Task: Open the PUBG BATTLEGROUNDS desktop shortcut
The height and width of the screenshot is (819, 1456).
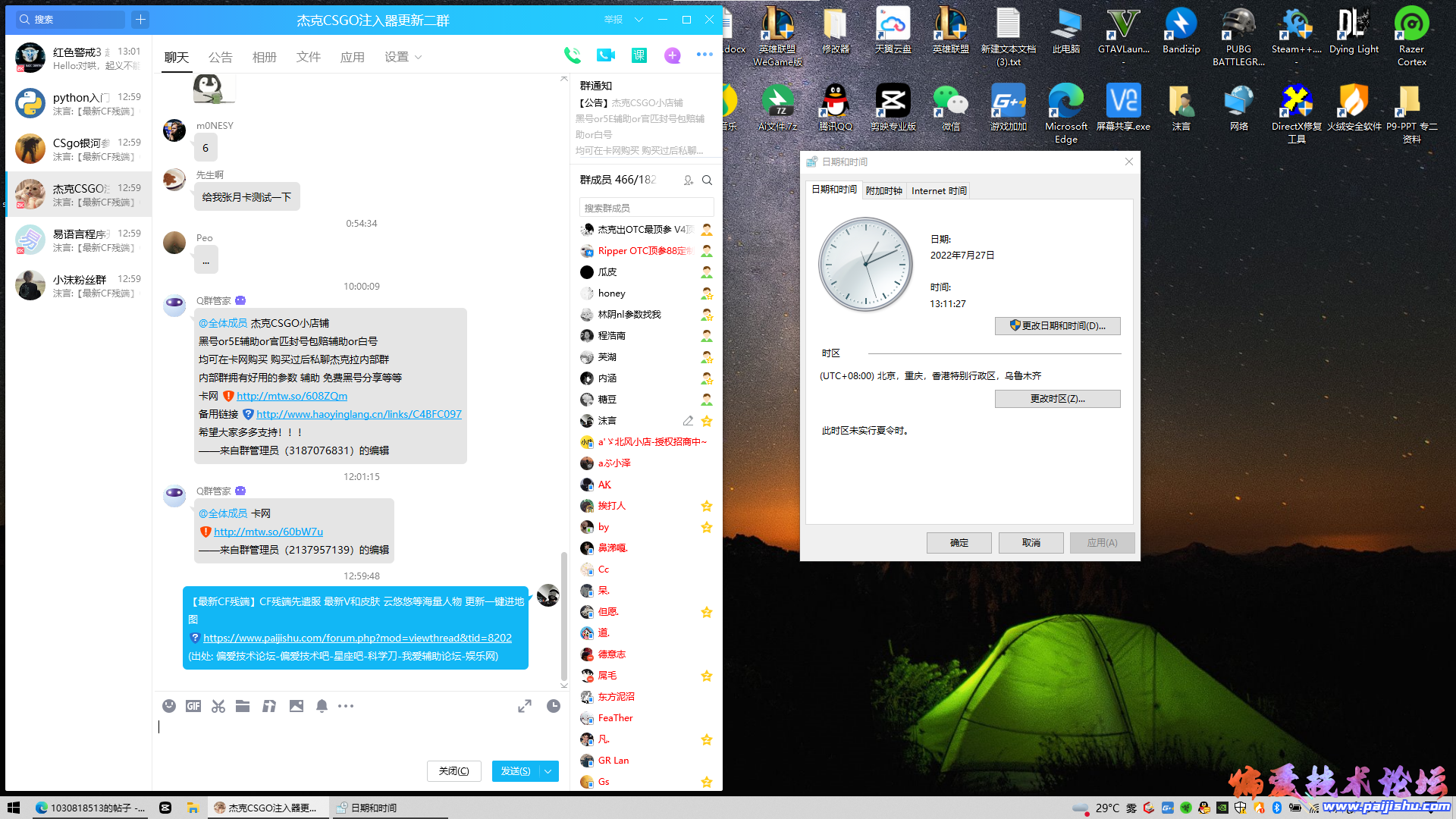Action: (1238, 36)
